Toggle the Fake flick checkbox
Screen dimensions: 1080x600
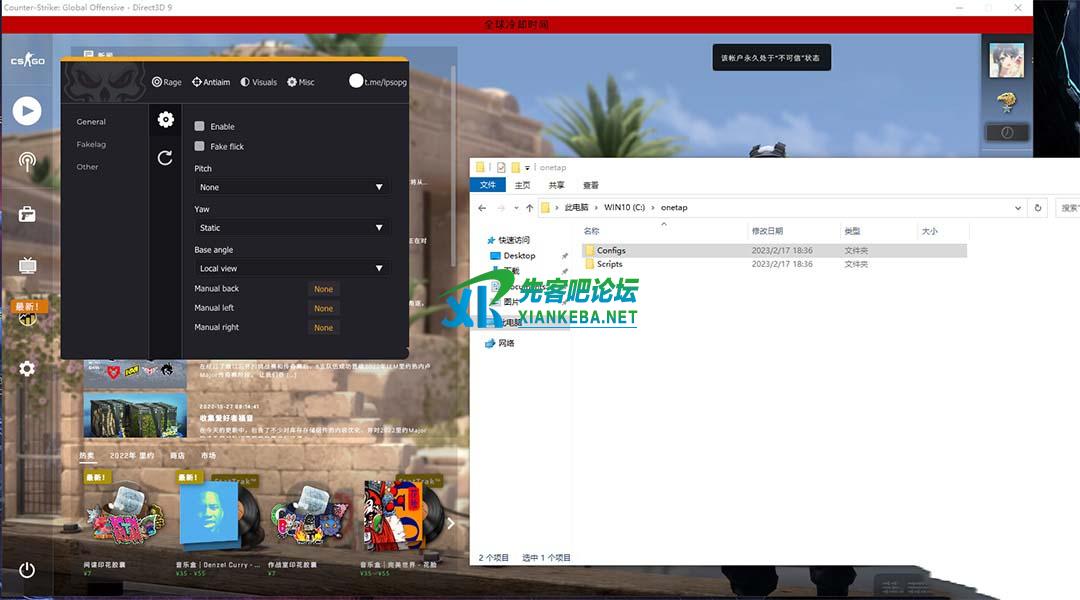pyautogui.click(x=200, y=147)
